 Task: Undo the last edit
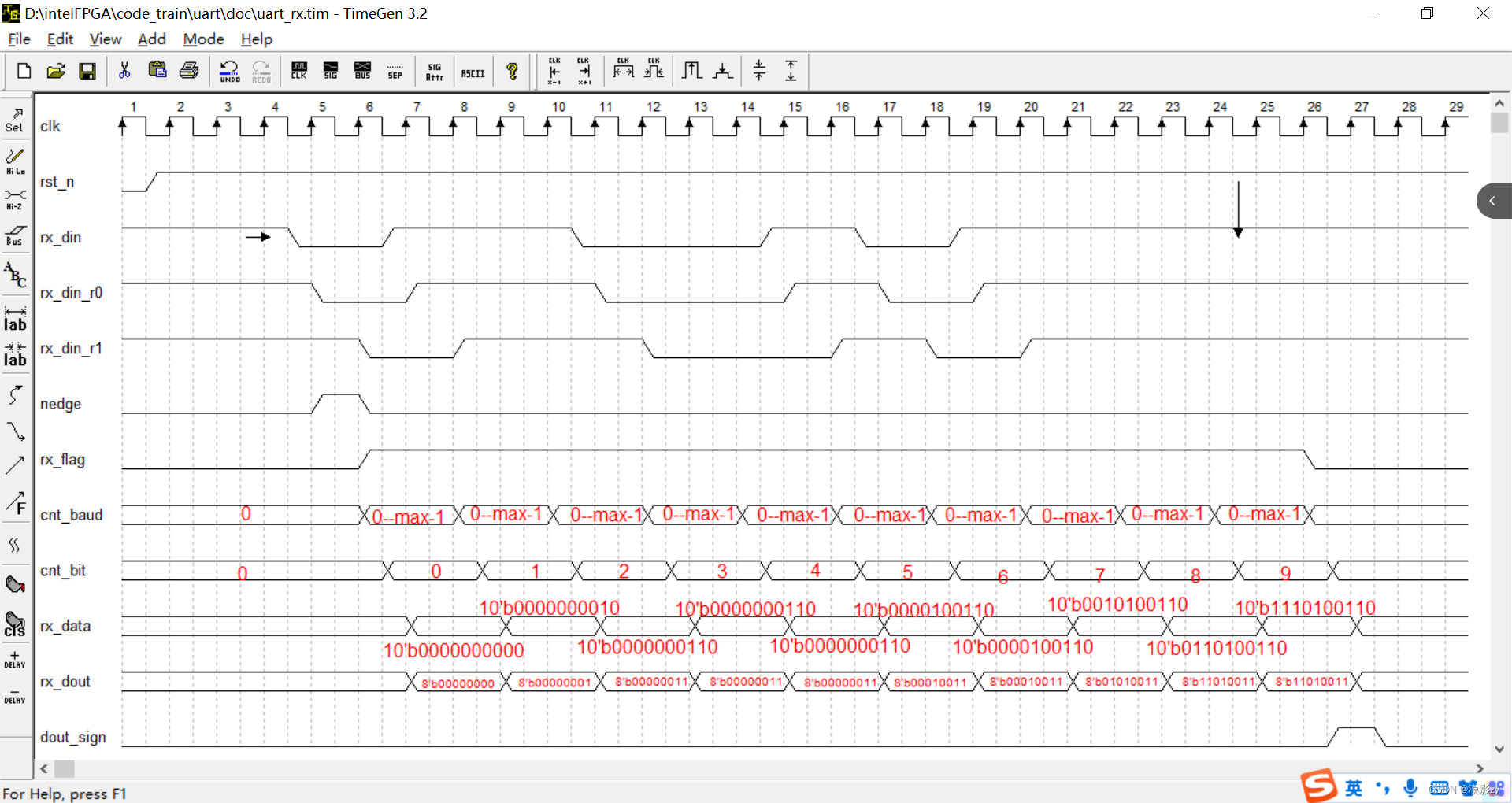pos(229,71)
